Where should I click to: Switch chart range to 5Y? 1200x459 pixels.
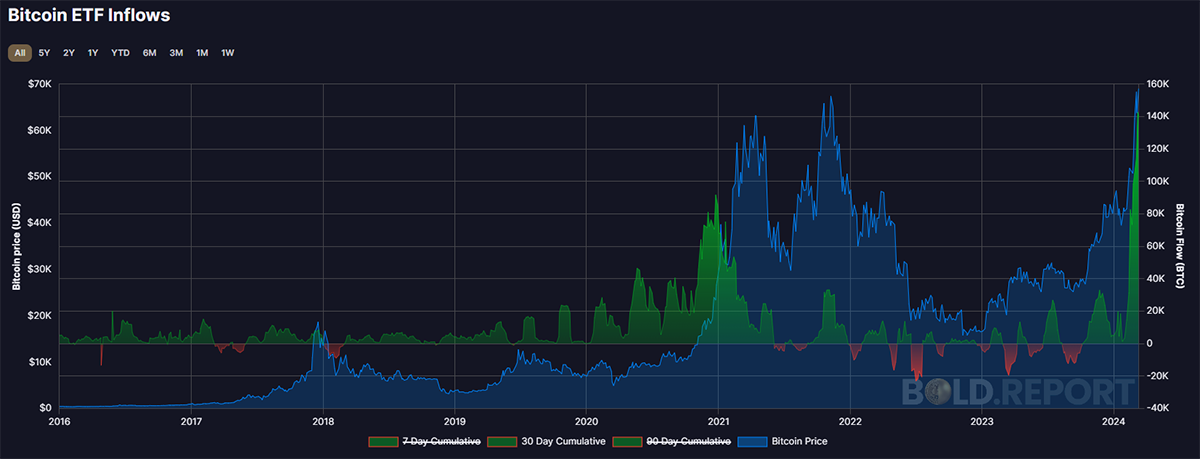[44, 52]
